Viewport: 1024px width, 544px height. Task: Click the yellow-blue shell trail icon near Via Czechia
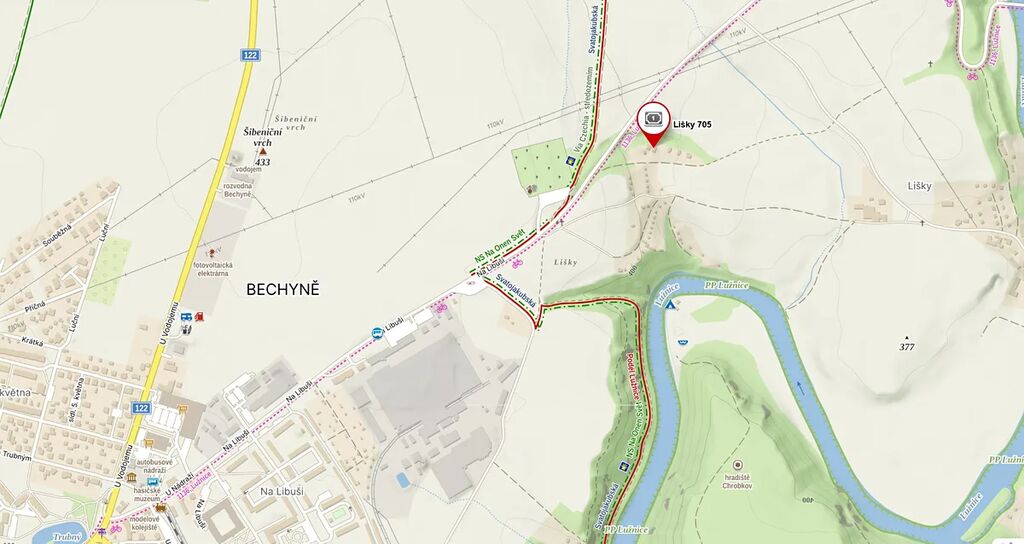click(569, 160)
